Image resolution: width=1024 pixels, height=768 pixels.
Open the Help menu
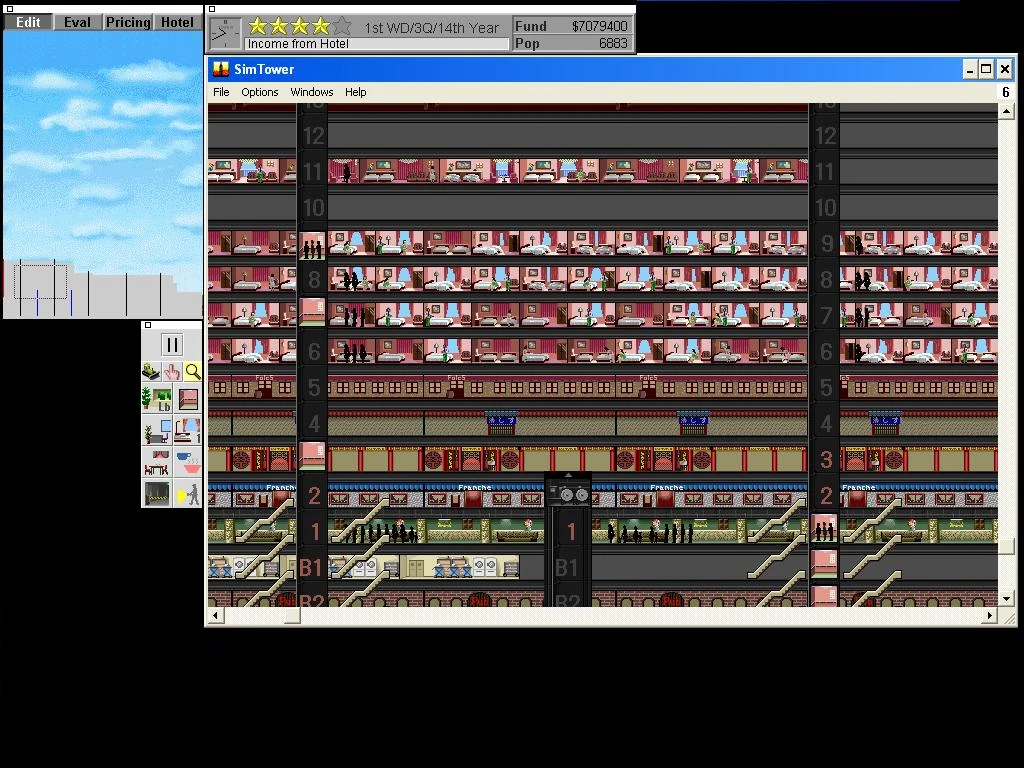[355, 92]
